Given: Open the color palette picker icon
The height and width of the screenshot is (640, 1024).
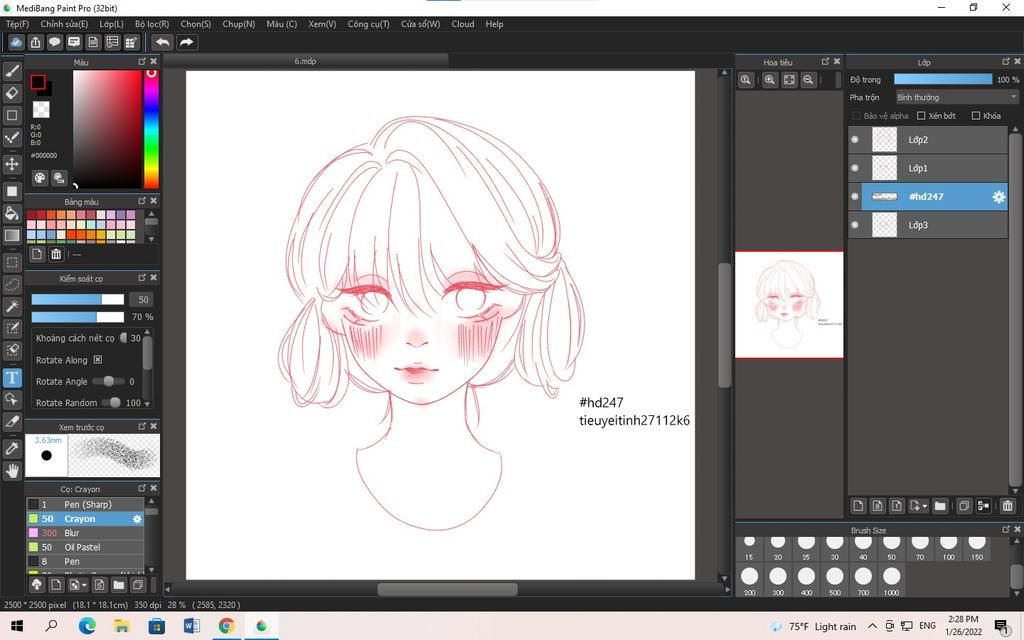Looking at the screenshot, I should [40, 178].
